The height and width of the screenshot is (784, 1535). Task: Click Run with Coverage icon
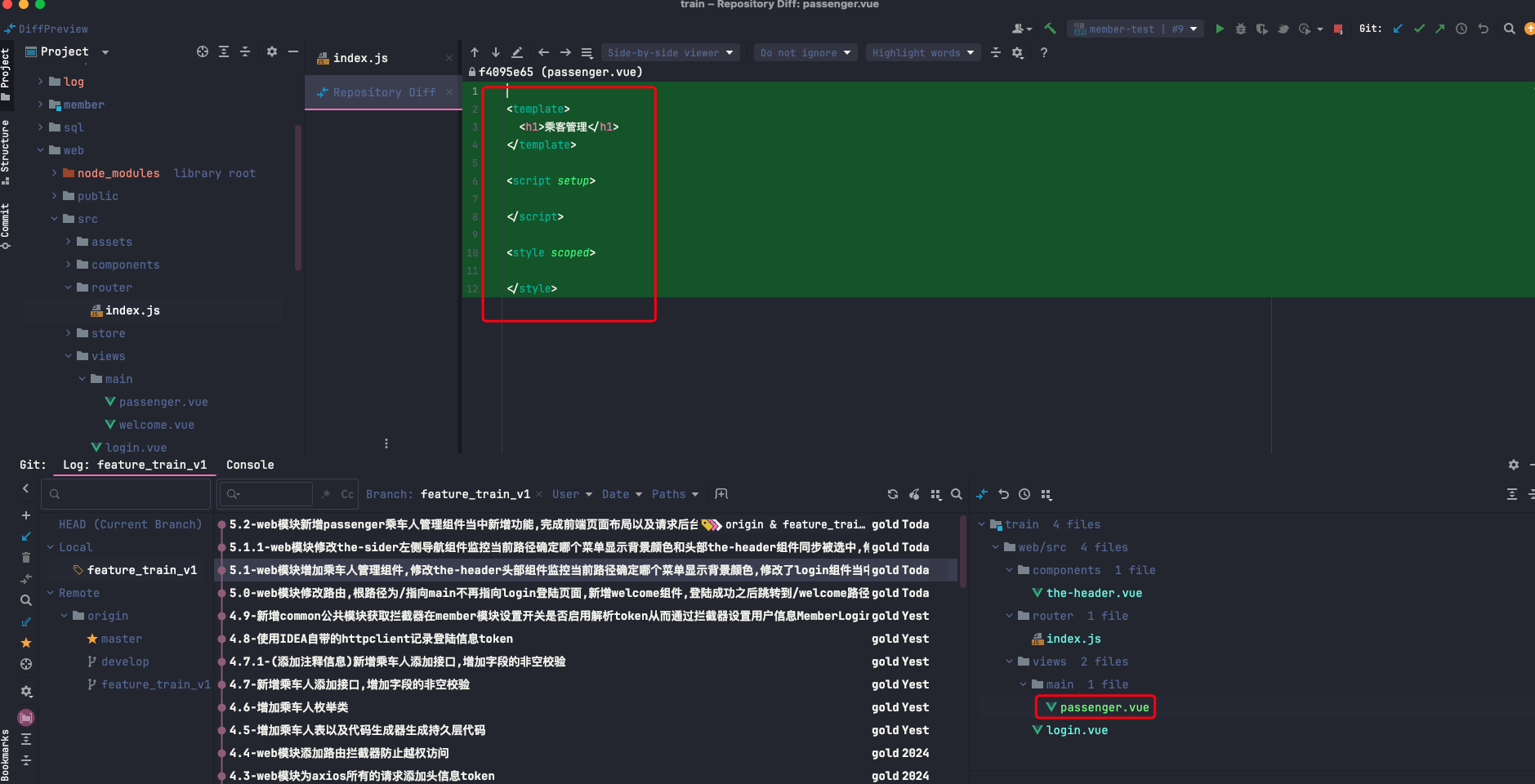click(x=1262, y=29)
